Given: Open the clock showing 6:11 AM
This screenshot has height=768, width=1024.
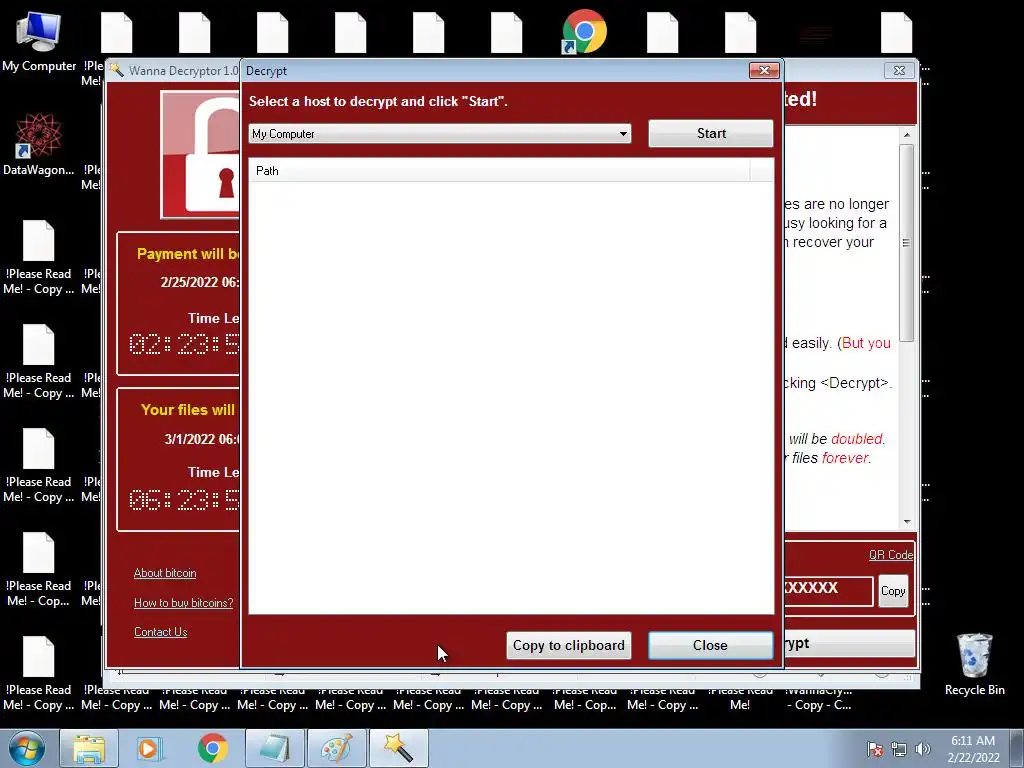Looking at the screenshot, I should pos(973,749).
